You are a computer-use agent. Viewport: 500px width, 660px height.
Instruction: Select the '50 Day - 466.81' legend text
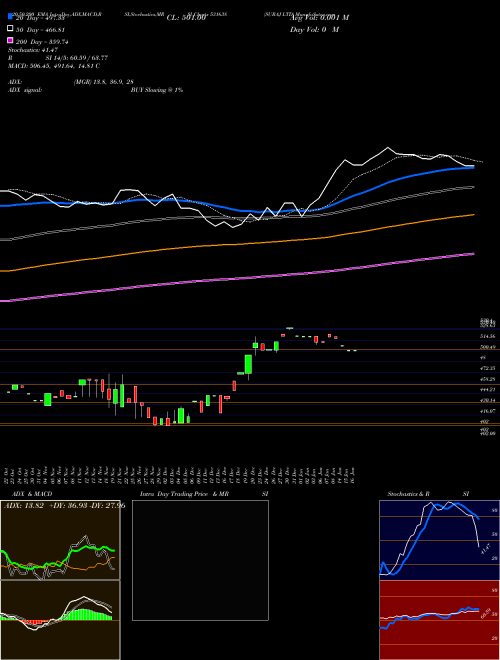pos(40,30)
